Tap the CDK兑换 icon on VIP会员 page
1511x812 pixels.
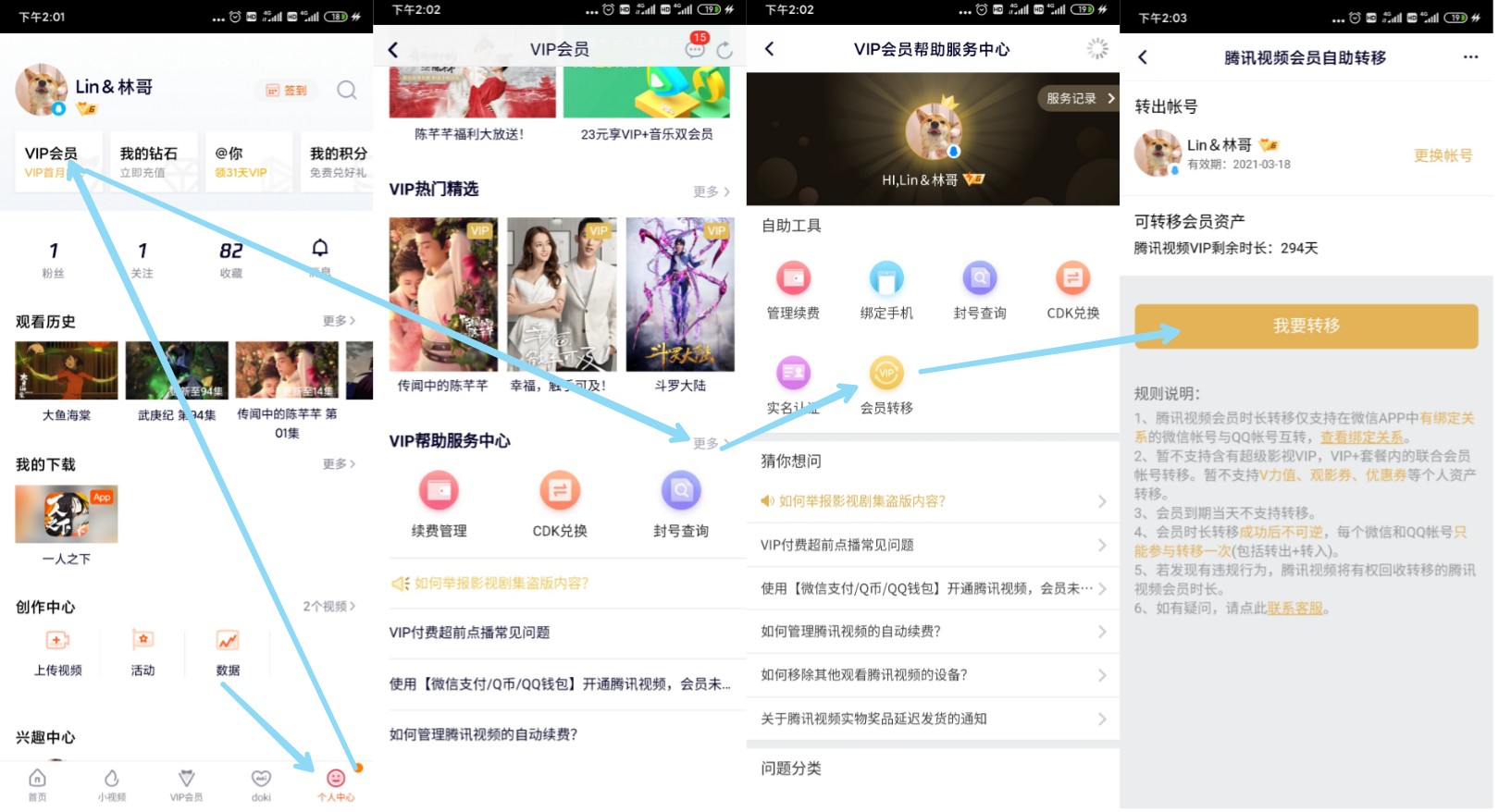pos(560,491)
